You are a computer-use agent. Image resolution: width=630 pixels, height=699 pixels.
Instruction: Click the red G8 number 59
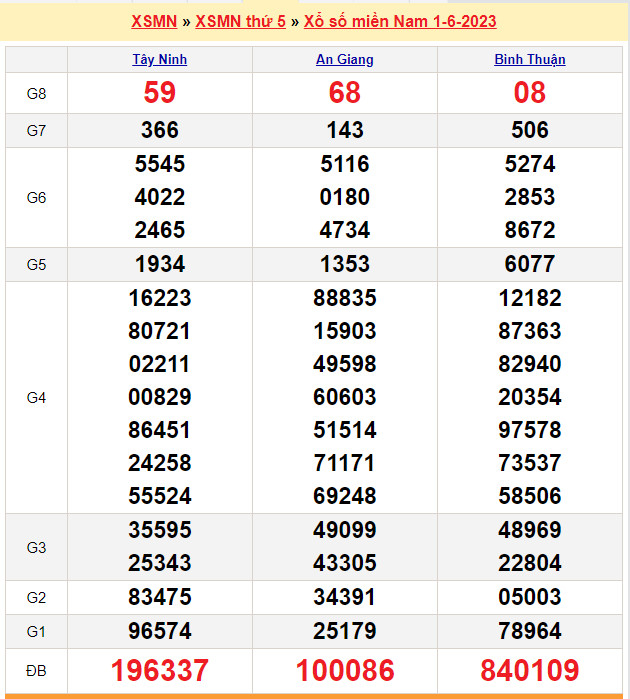coord(160,93)
